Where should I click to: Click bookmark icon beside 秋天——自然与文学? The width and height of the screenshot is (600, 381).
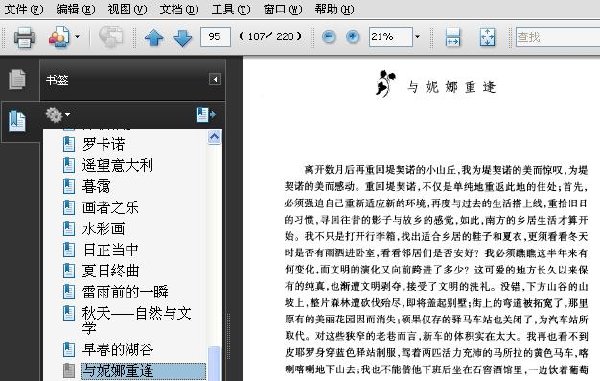69,313
